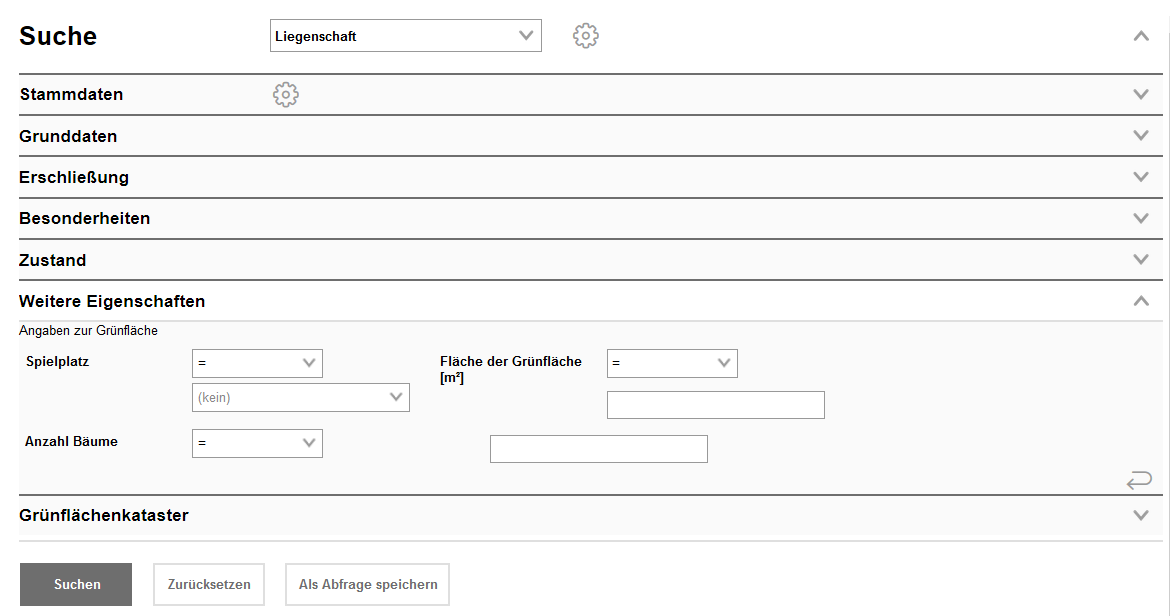Open the Anzahl Bäume operator dropdown

pos(257,443)
